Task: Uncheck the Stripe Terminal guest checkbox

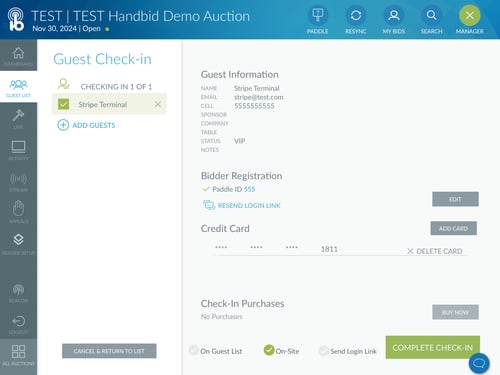Action: pyautogui.click(x=63, y=104)
